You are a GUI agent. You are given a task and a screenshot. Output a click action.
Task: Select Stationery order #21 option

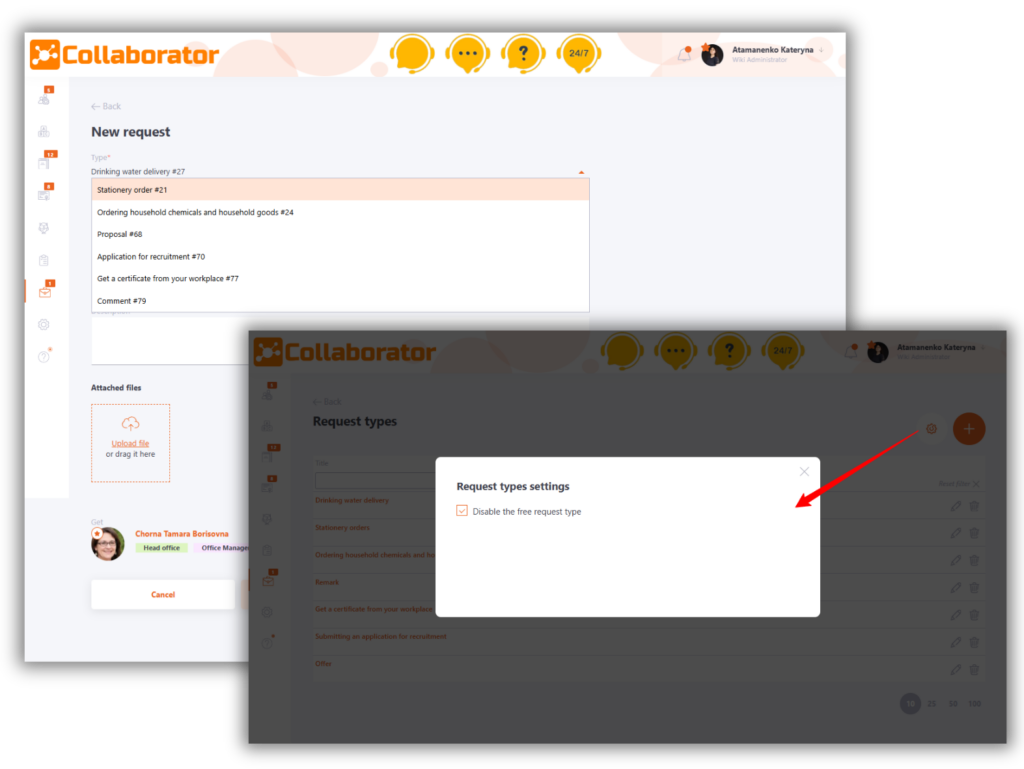coord(340,190)
